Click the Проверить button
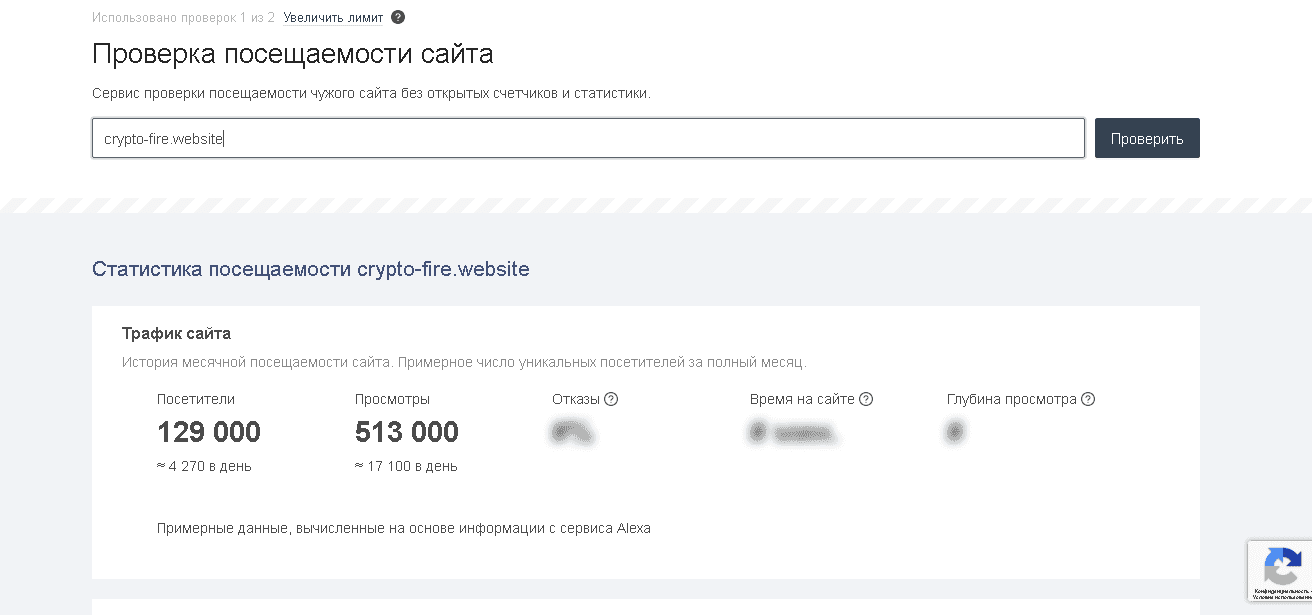Image resolution: width=1312 pixels, height=615 pixels. click(x=1147, y=138)
